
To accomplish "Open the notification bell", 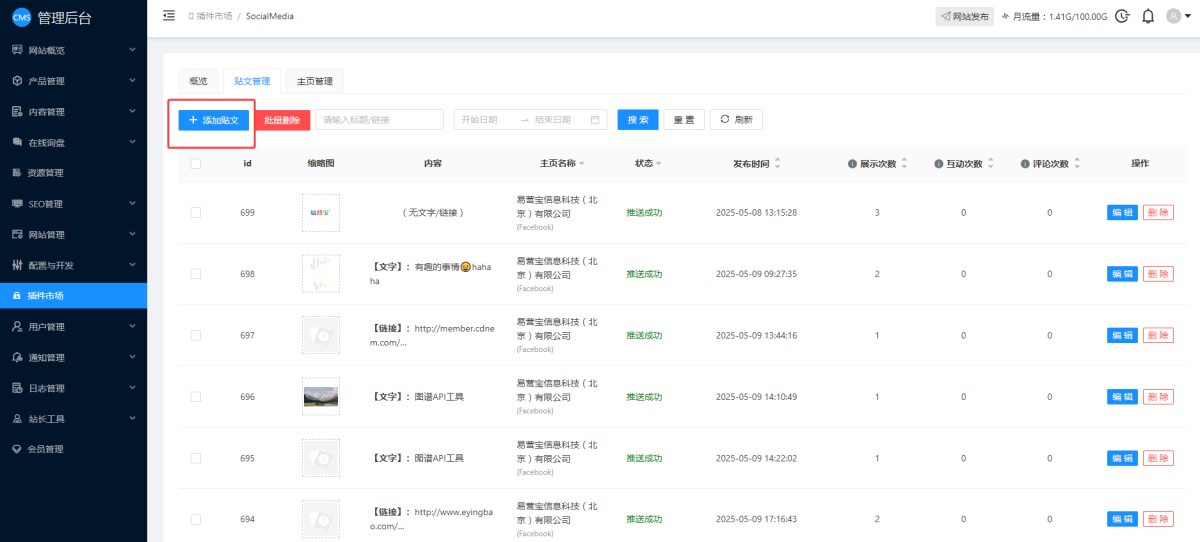I will pyautogui.click(x=1148, y=16).
